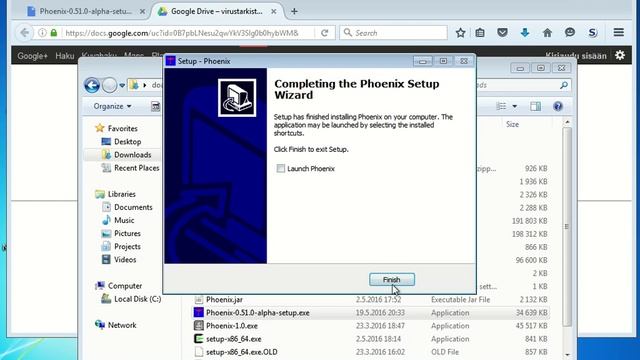Click Kirjaudu sisään sign-in link
640x360 pixels.
[x=576, y=56]
